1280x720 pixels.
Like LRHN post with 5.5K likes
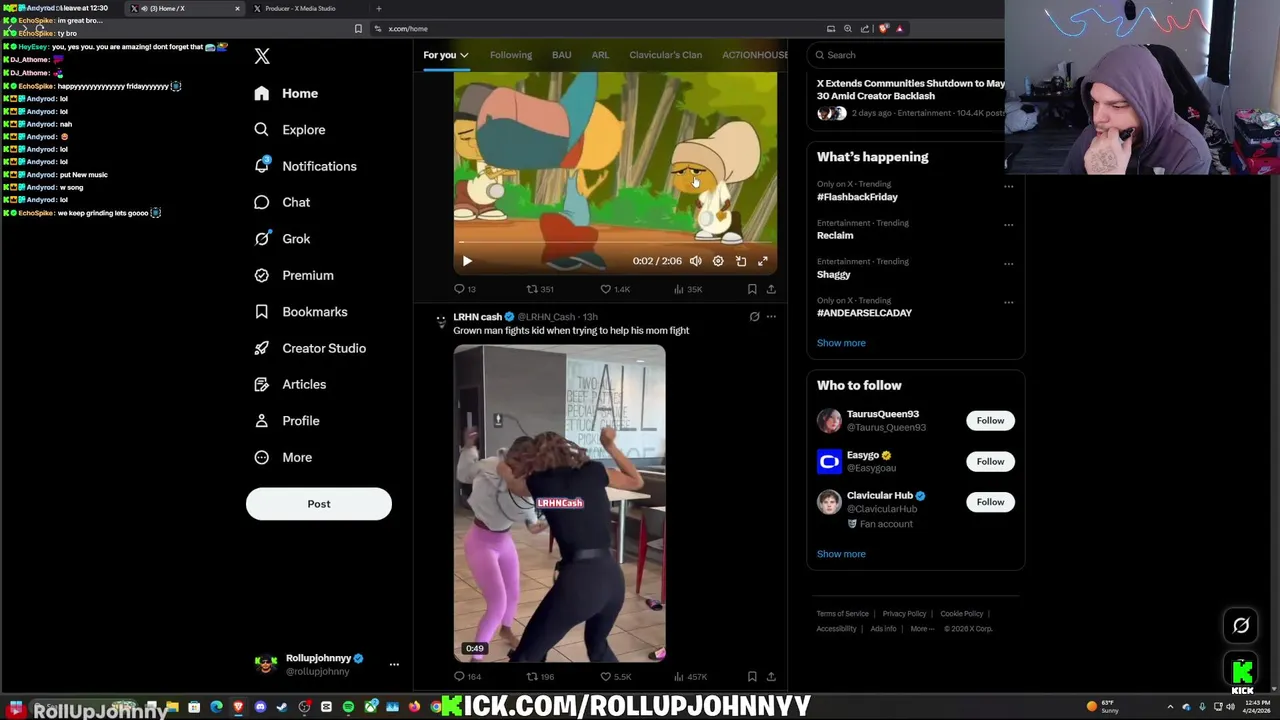coord(615,677)
